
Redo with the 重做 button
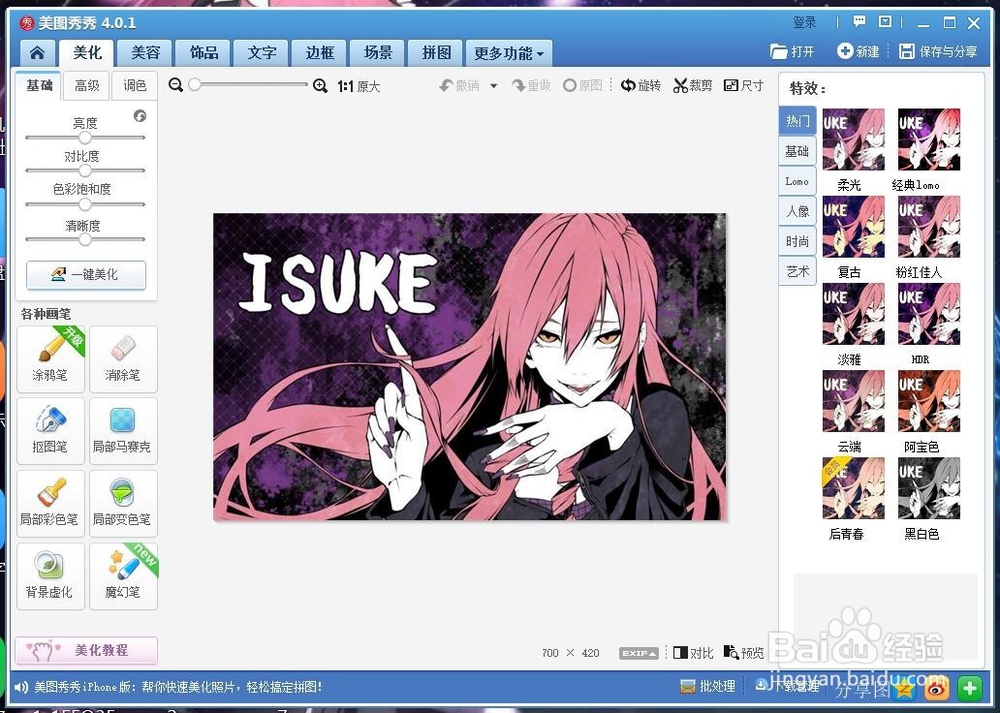tap(531, 85)
